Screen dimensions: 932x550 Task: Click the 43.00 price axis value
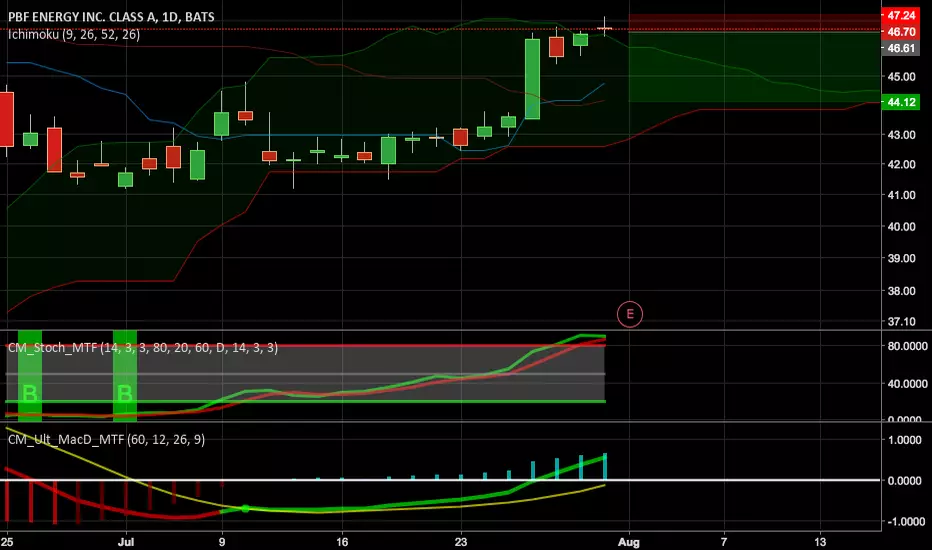pyautogui.click(x=901, y=135)
